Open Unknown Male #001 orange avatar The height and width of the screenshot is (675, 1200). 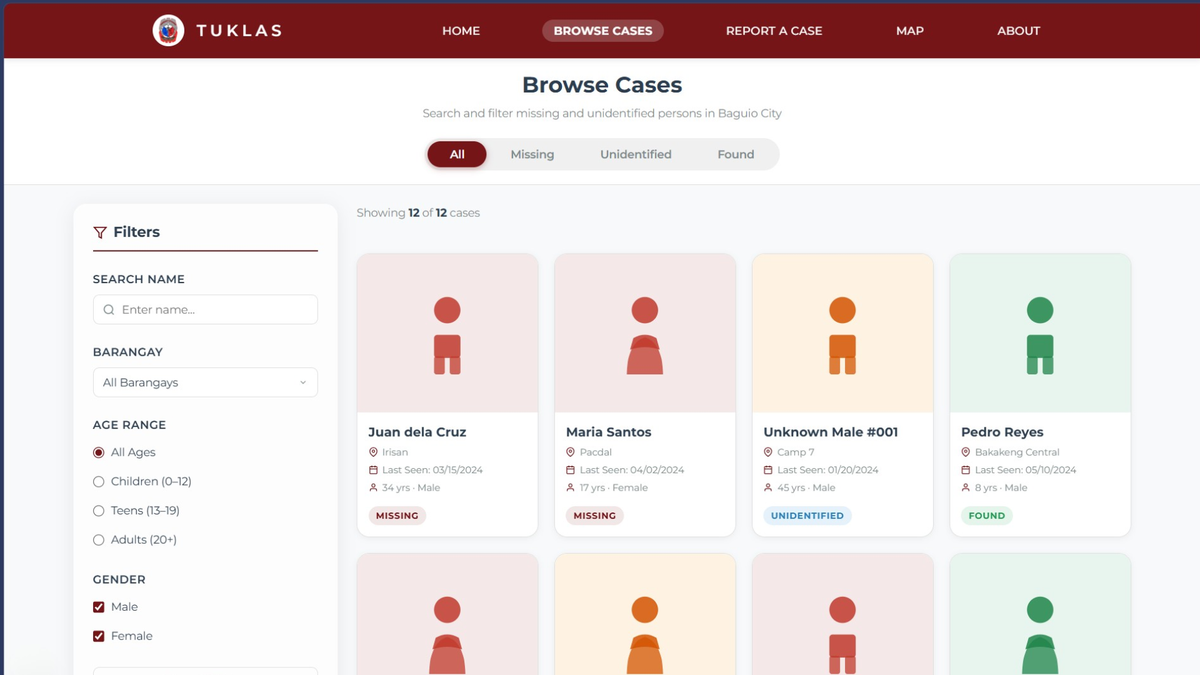tap(842, 335)
